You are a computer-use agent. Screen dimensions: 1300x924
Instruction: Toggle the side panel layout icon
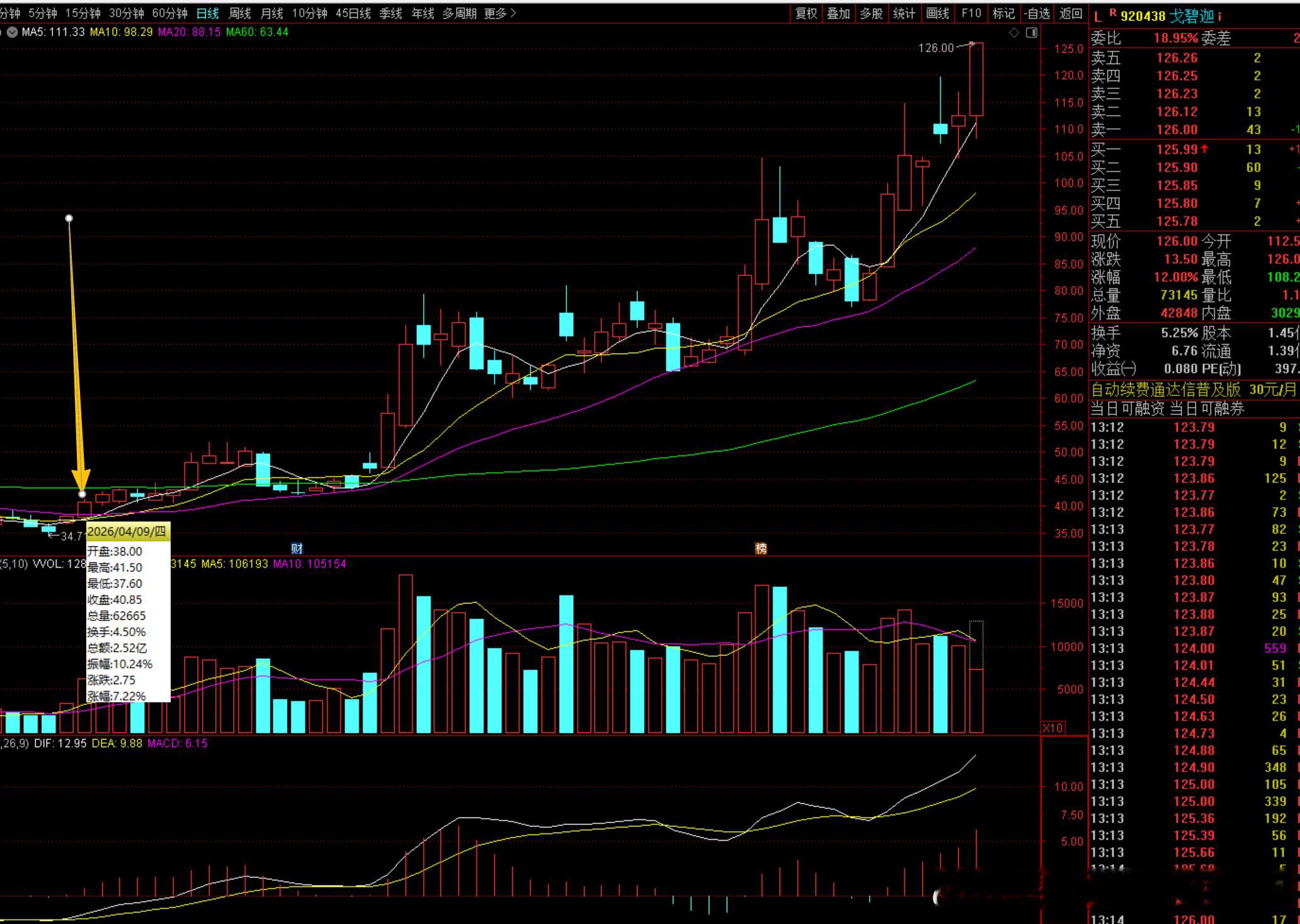click(1032, 33)
